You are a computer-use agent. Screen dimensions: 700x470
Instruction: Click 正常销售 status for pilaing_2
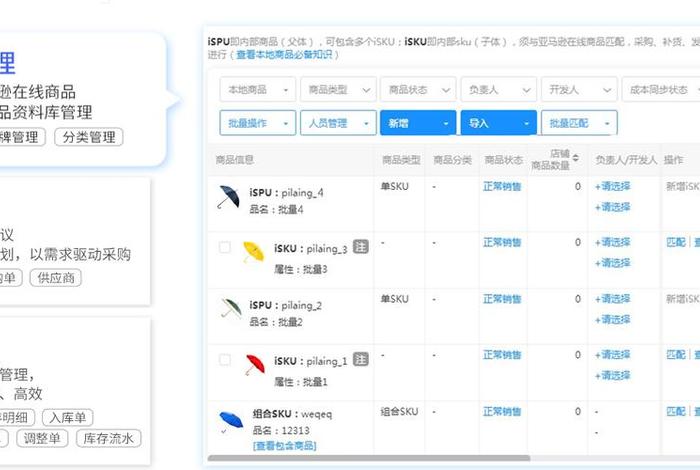pyautogui.click(x=502, y=299)
